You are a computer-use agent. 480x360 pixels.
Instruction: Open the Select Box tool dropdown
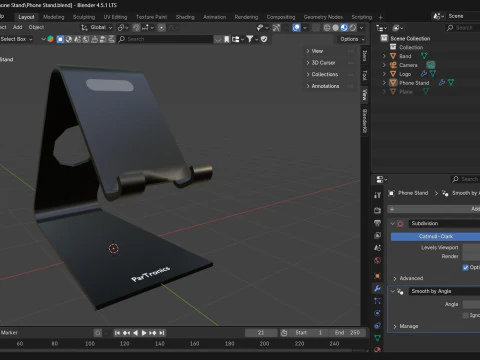point(16,39)
